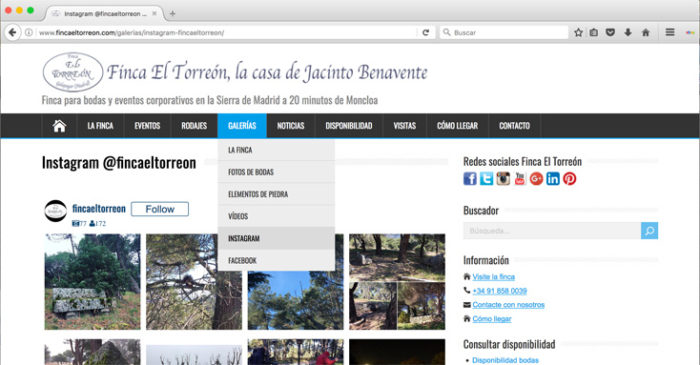700x365 pixels.
Task: Open the Visitas navigation item
Action: pyautogui.click(x=404, y=126)
